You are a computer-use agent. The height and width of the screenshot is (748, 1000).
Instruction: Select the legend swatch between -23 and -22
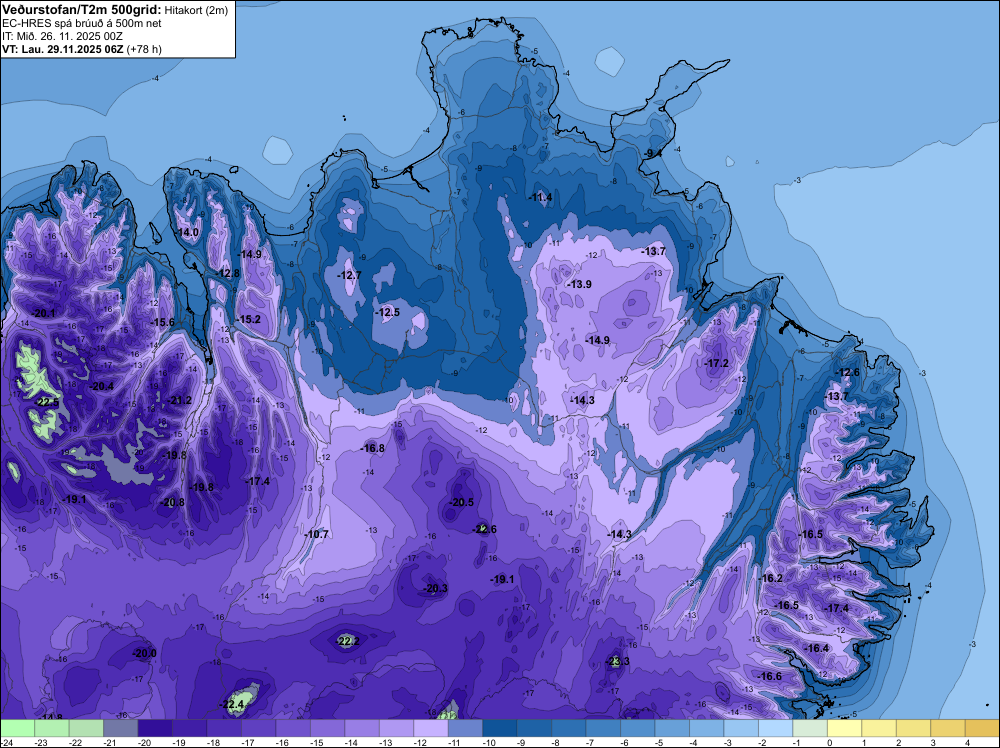[52, 728]
